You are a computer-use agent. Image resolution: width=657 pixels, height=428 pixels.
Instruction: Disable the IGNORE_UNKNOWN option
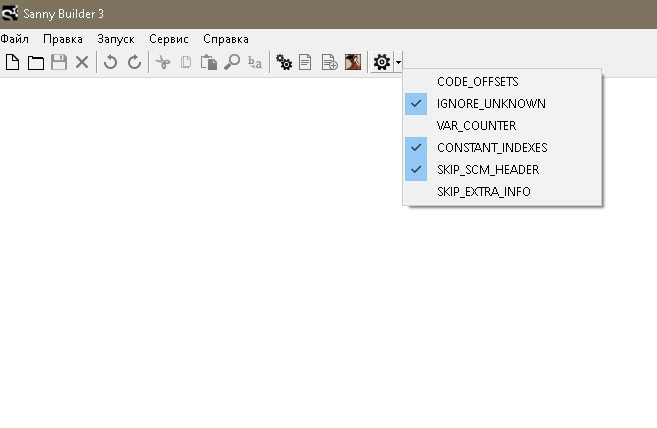point(491,104)
